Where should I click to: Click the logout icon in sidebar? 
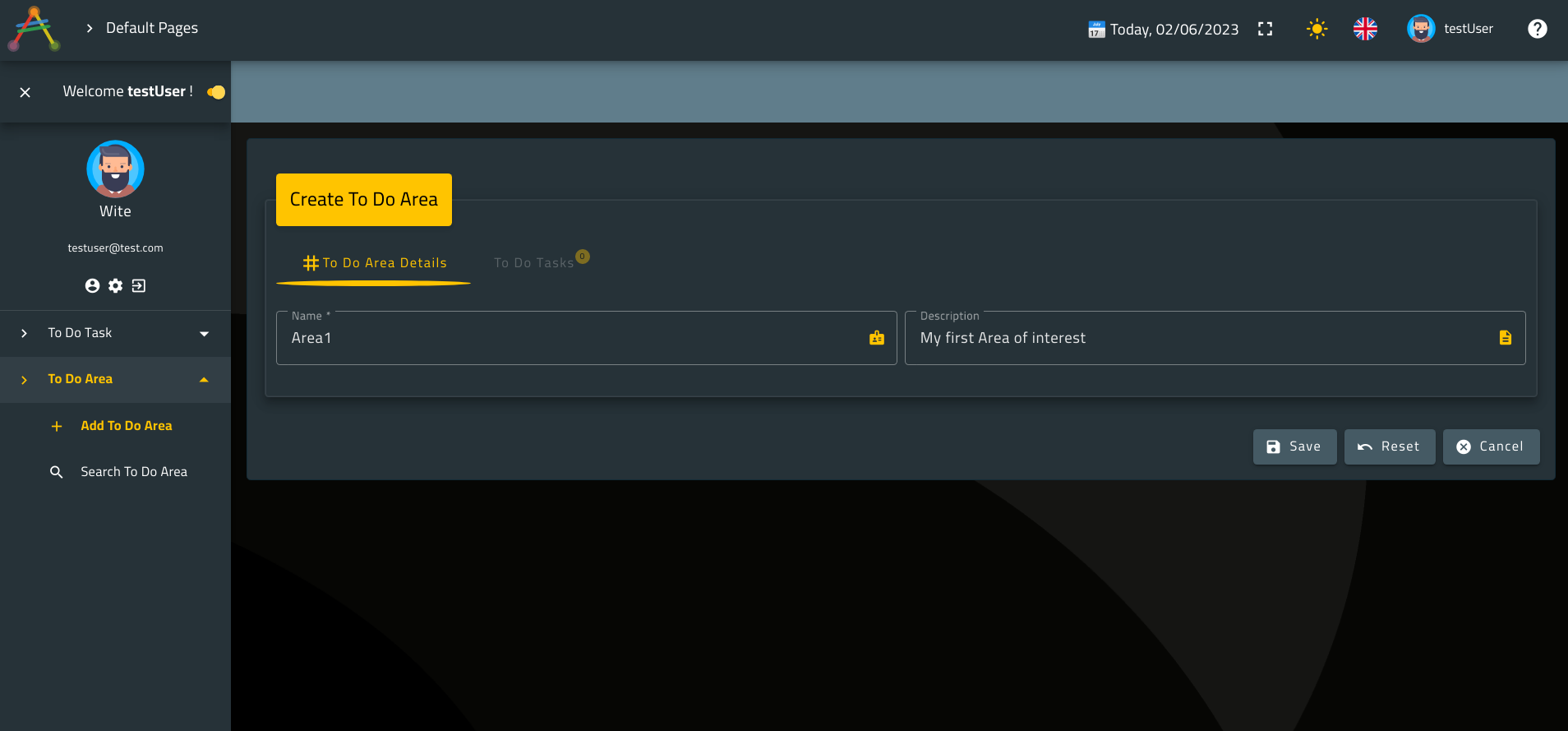coord(139,285)
